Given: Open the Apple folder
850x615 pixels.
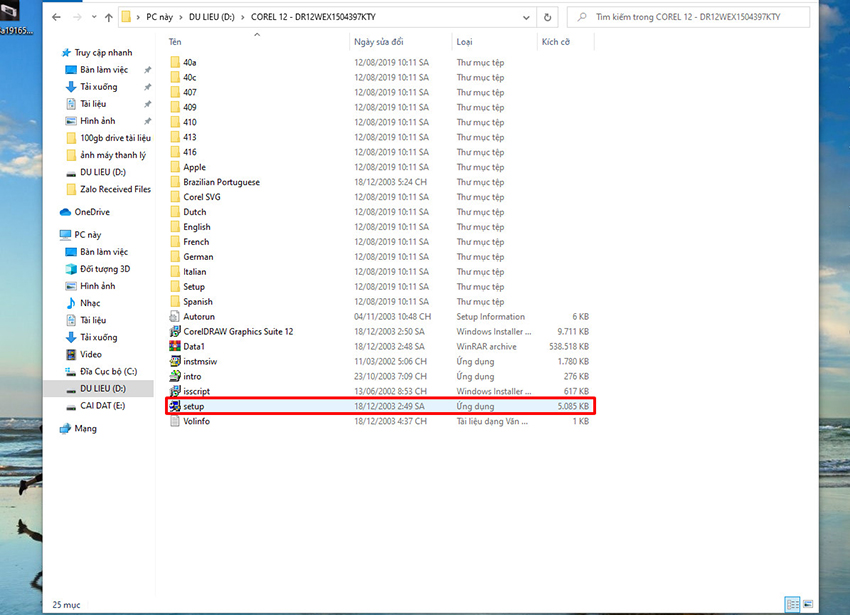Looking at the screenshot, I should pos(194,167).
